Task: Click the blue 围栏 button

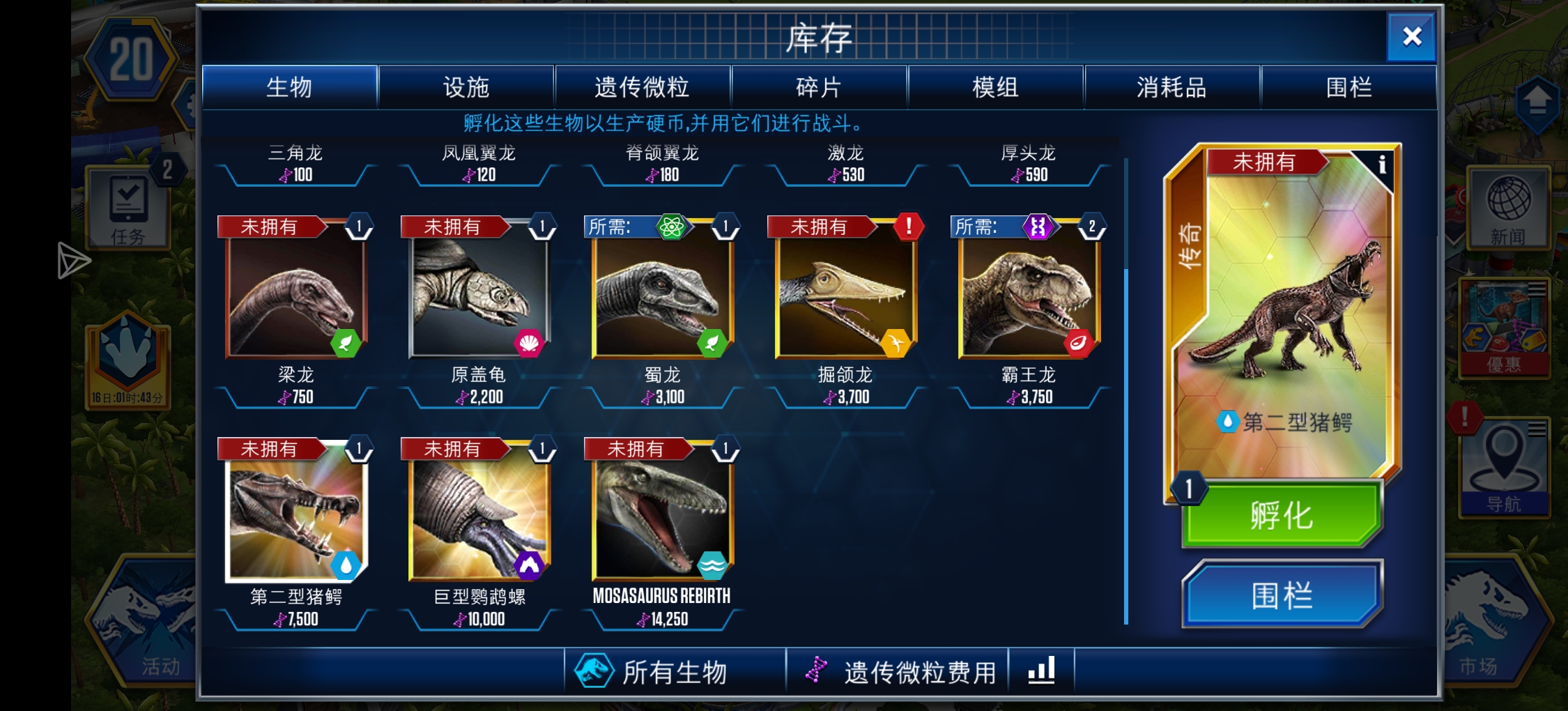Action: [1282, 595]
